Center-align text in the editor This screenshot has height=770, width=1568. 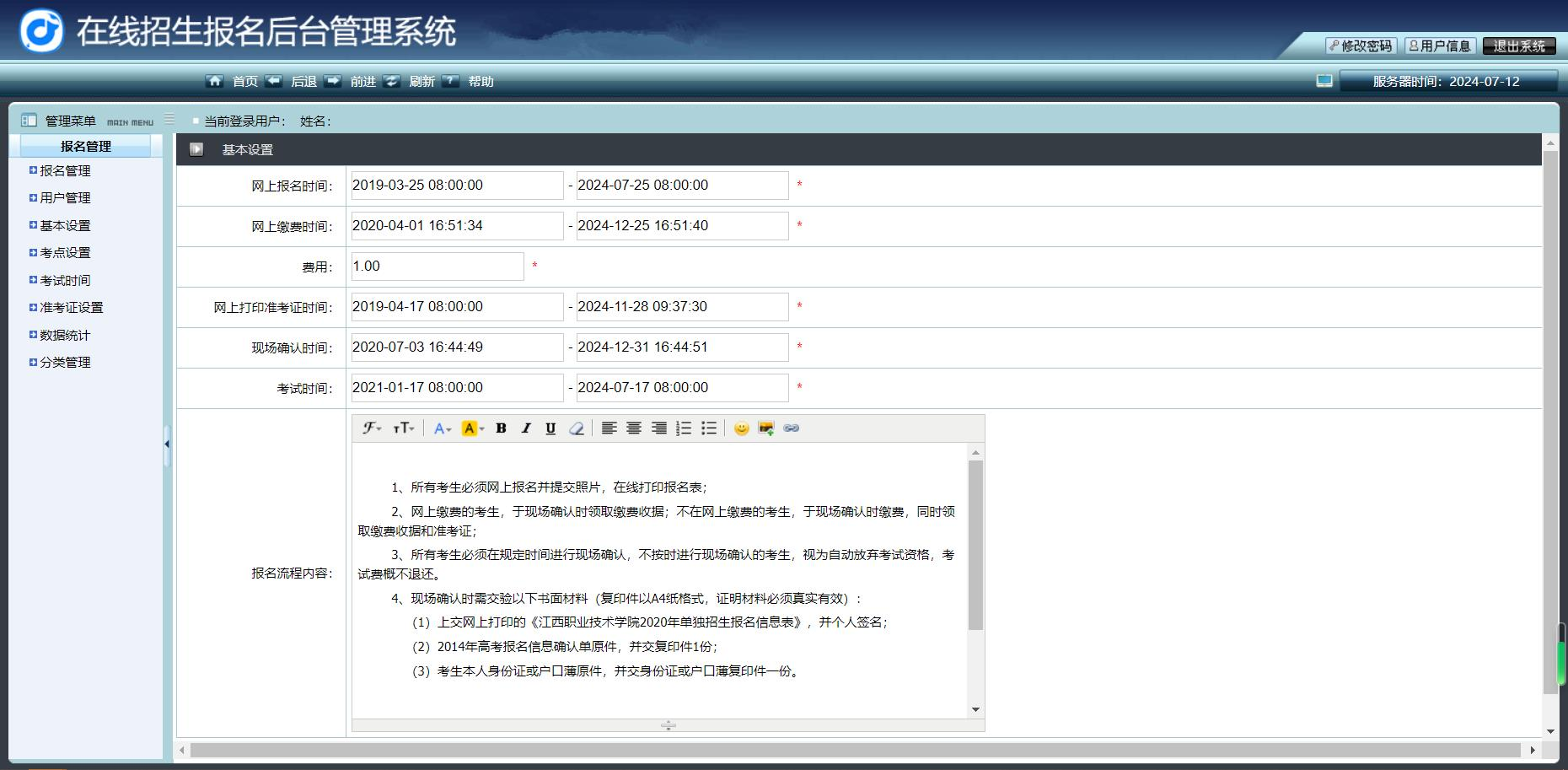(x=634, y=428)
